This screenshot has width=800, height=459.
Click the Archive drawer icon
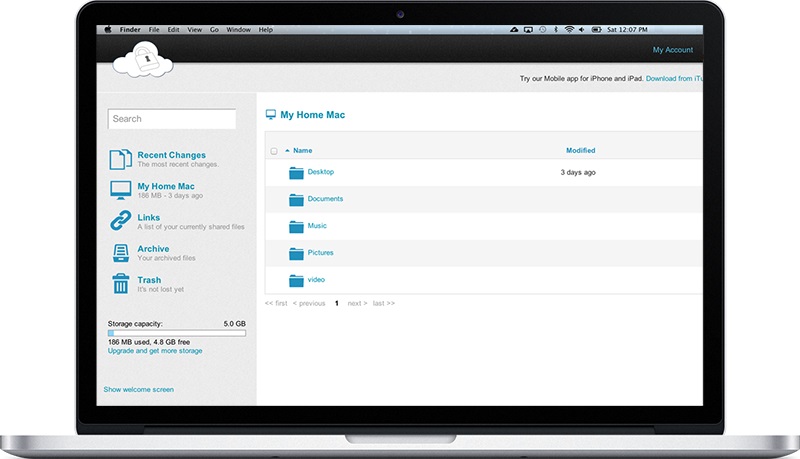[x=119, y=253]
